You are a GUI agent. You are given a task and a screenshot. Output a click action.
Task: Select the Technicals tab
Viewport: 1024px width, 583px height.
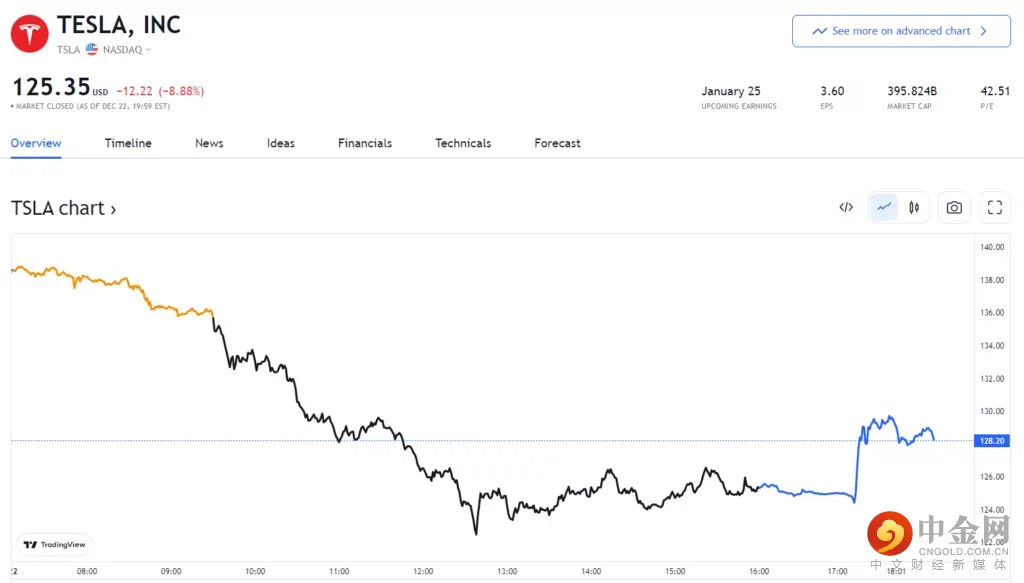pyautogui.click(x=463, y=143)
